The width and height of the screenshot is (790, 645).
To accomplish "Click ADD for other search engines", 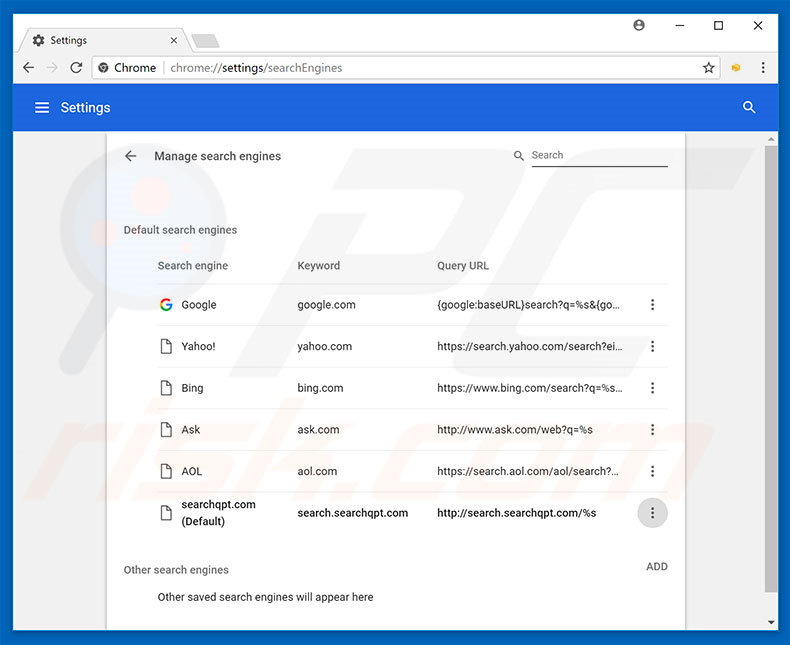I will 656,566.
